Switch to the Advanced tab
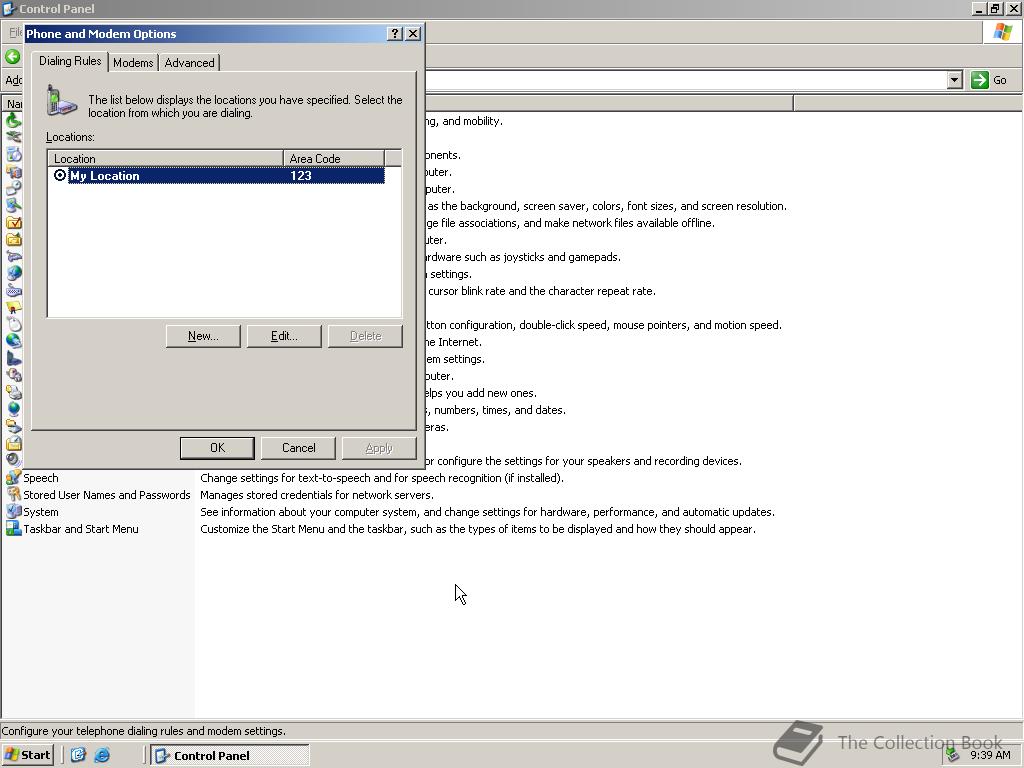 pos(189,63)
